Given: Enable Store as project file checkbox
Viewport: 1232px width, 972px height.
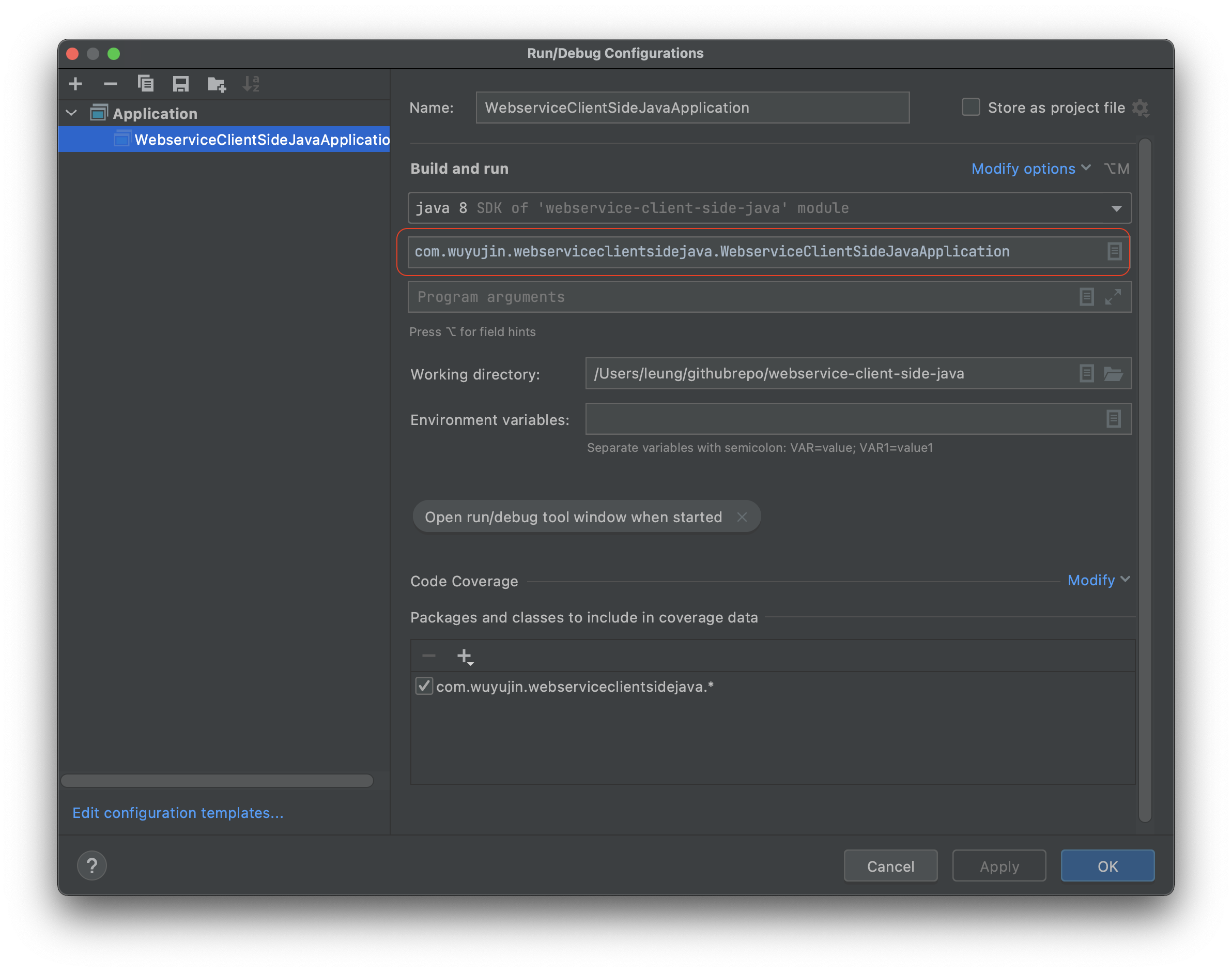Looking at the screenshot, I should coord(971,107).
